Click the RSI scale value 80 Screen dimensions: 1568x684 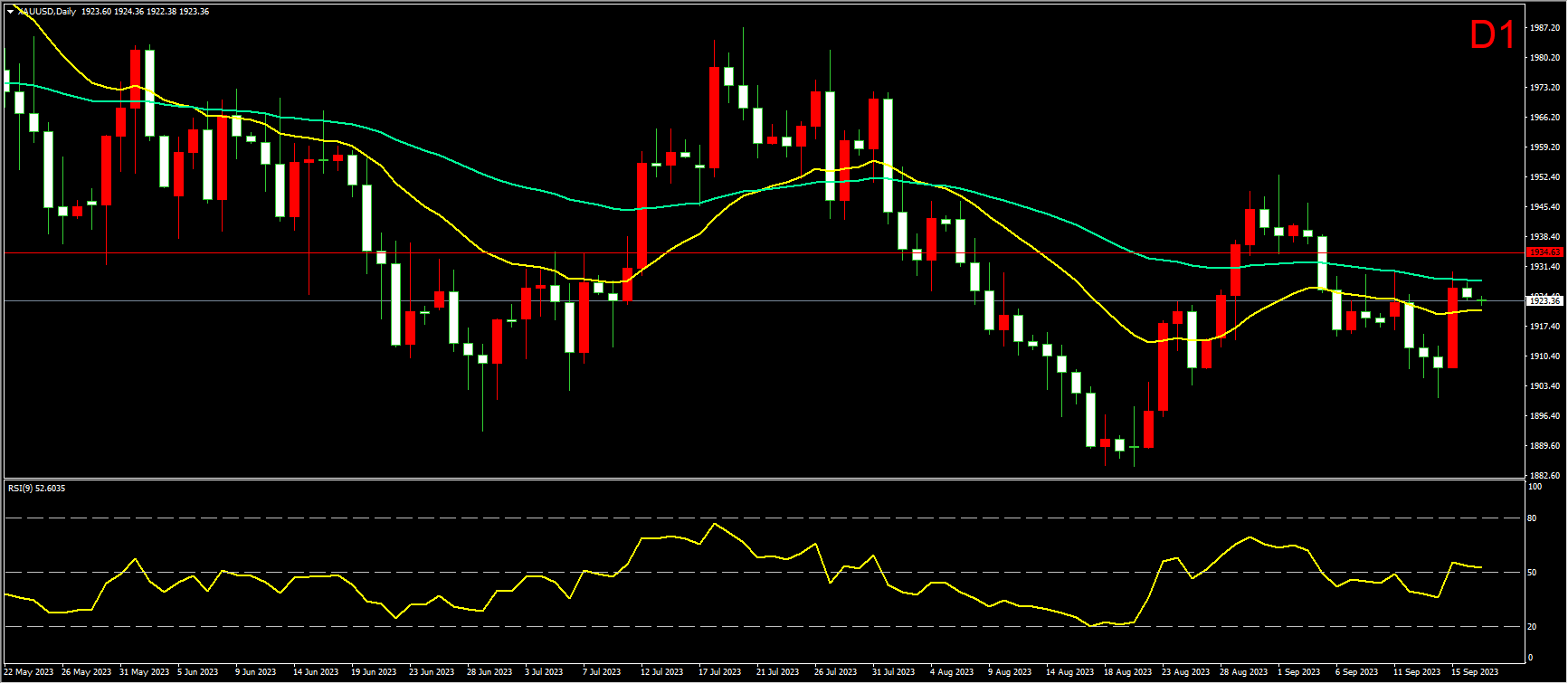coord(1532,518)
